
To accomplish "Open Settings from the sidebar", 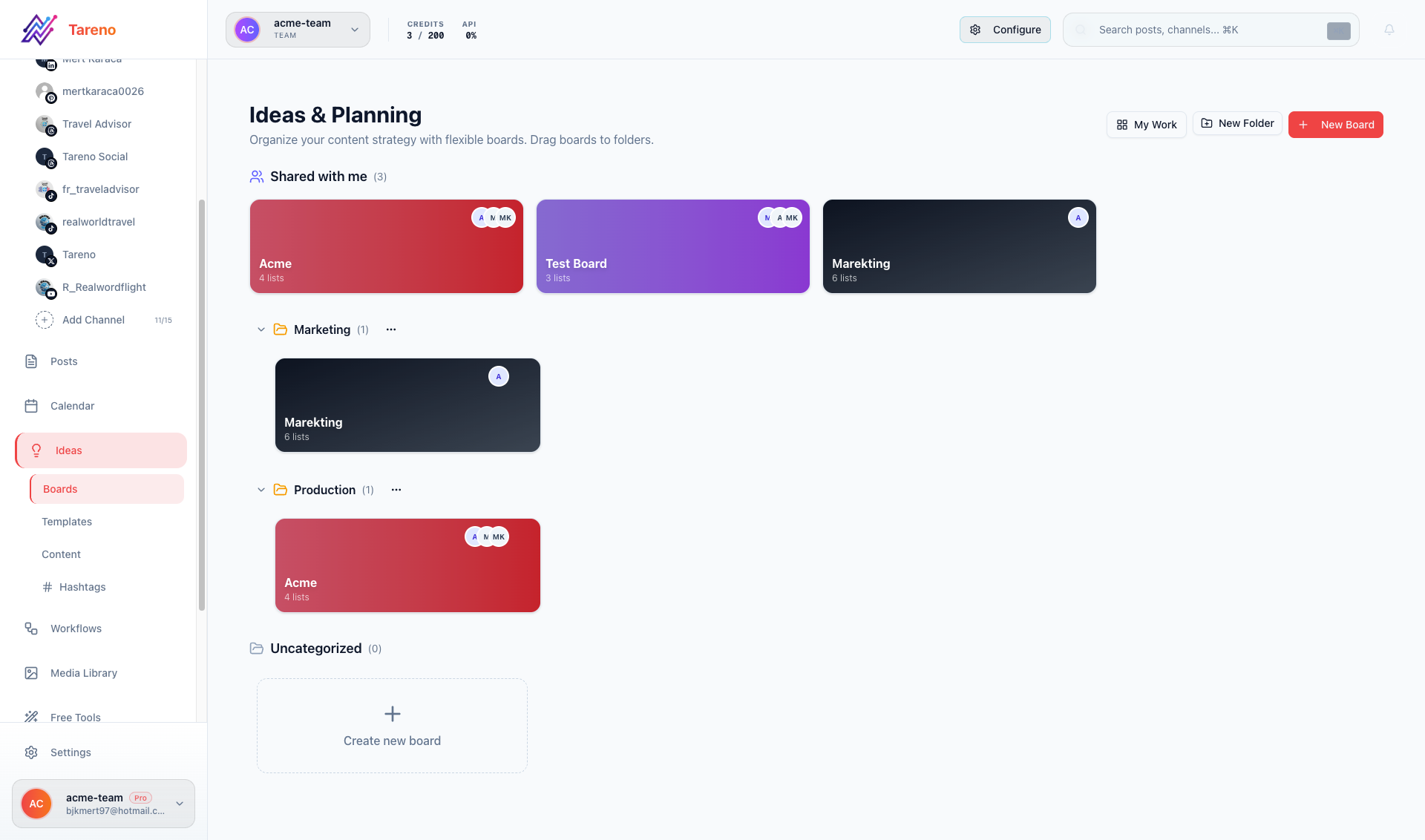I will pos(71,752).
